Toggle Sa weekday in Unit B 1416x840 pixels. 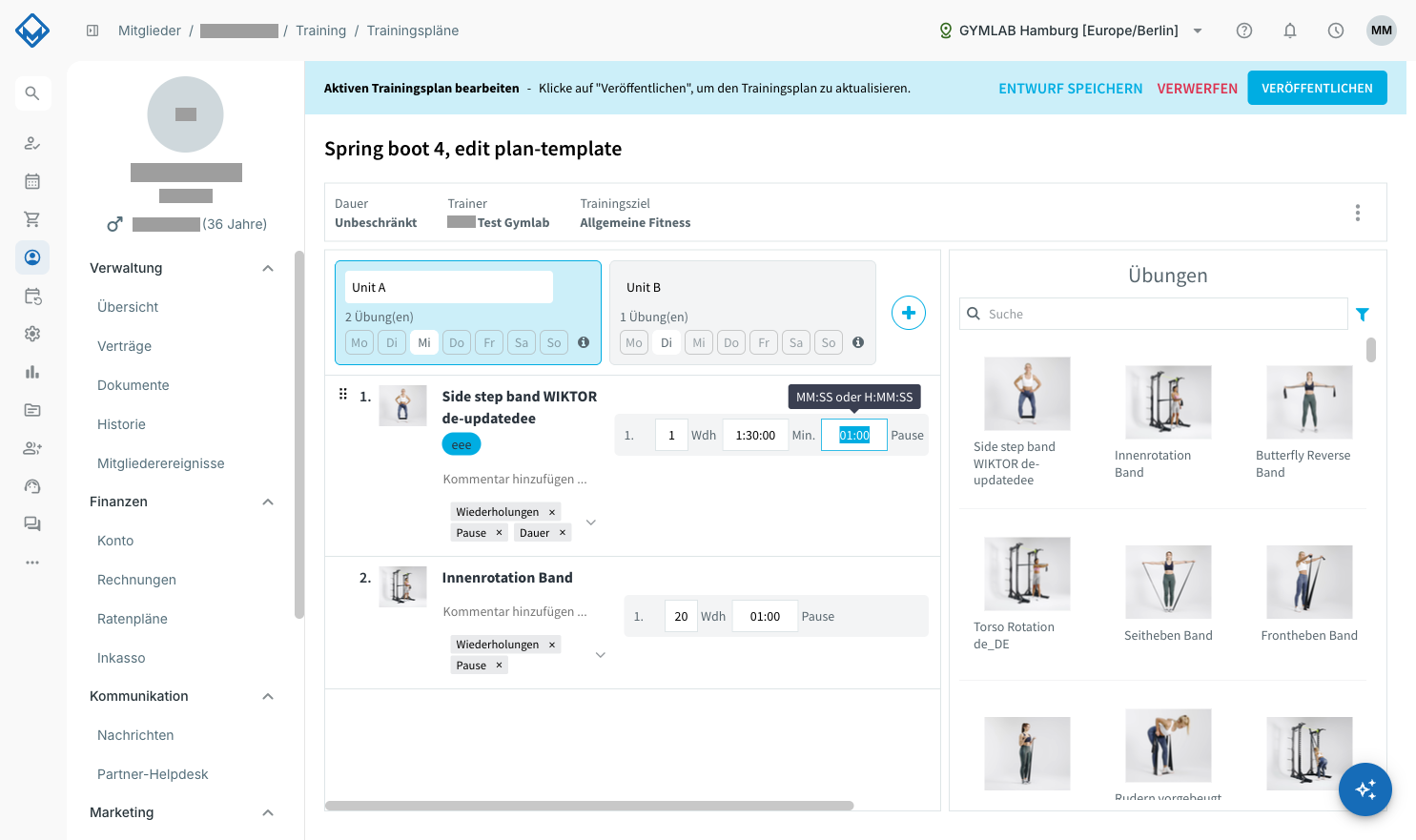point(796,342)
